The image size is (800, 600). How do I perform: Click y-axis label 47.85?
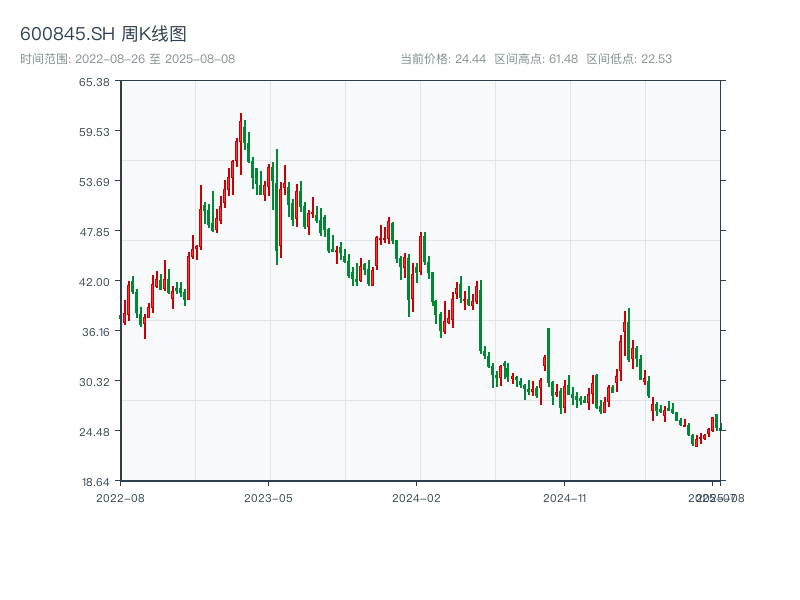pyautogui.click(x=94, y=232)
